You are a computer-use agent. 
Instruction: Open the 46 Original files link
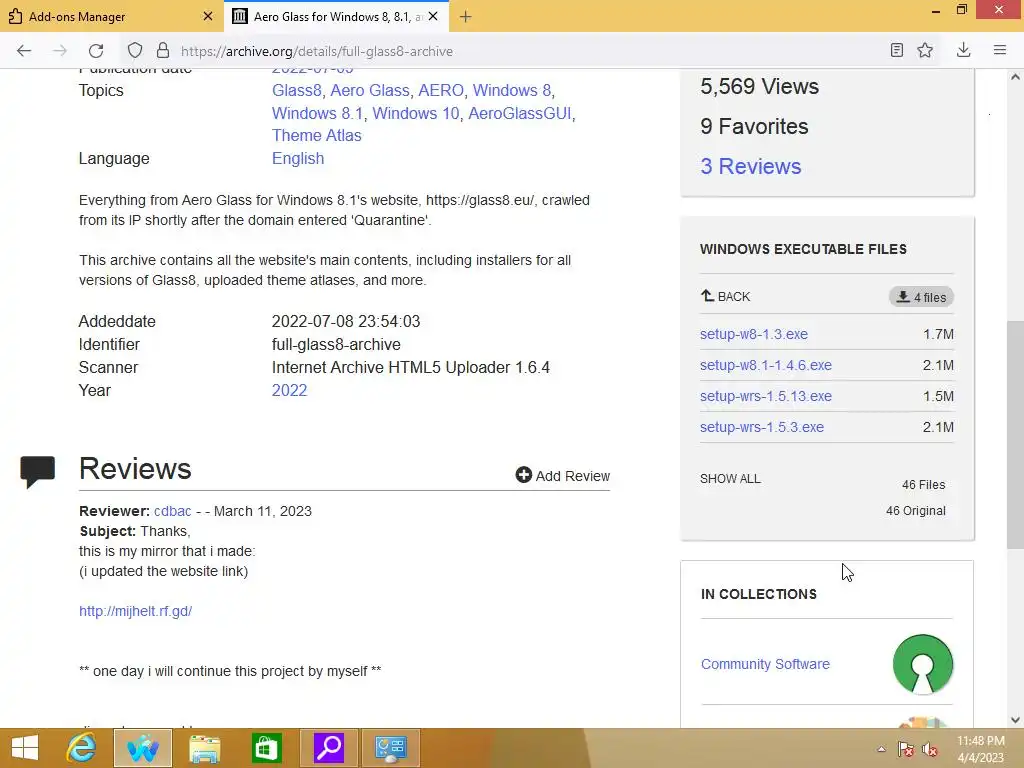click(916, 511)
